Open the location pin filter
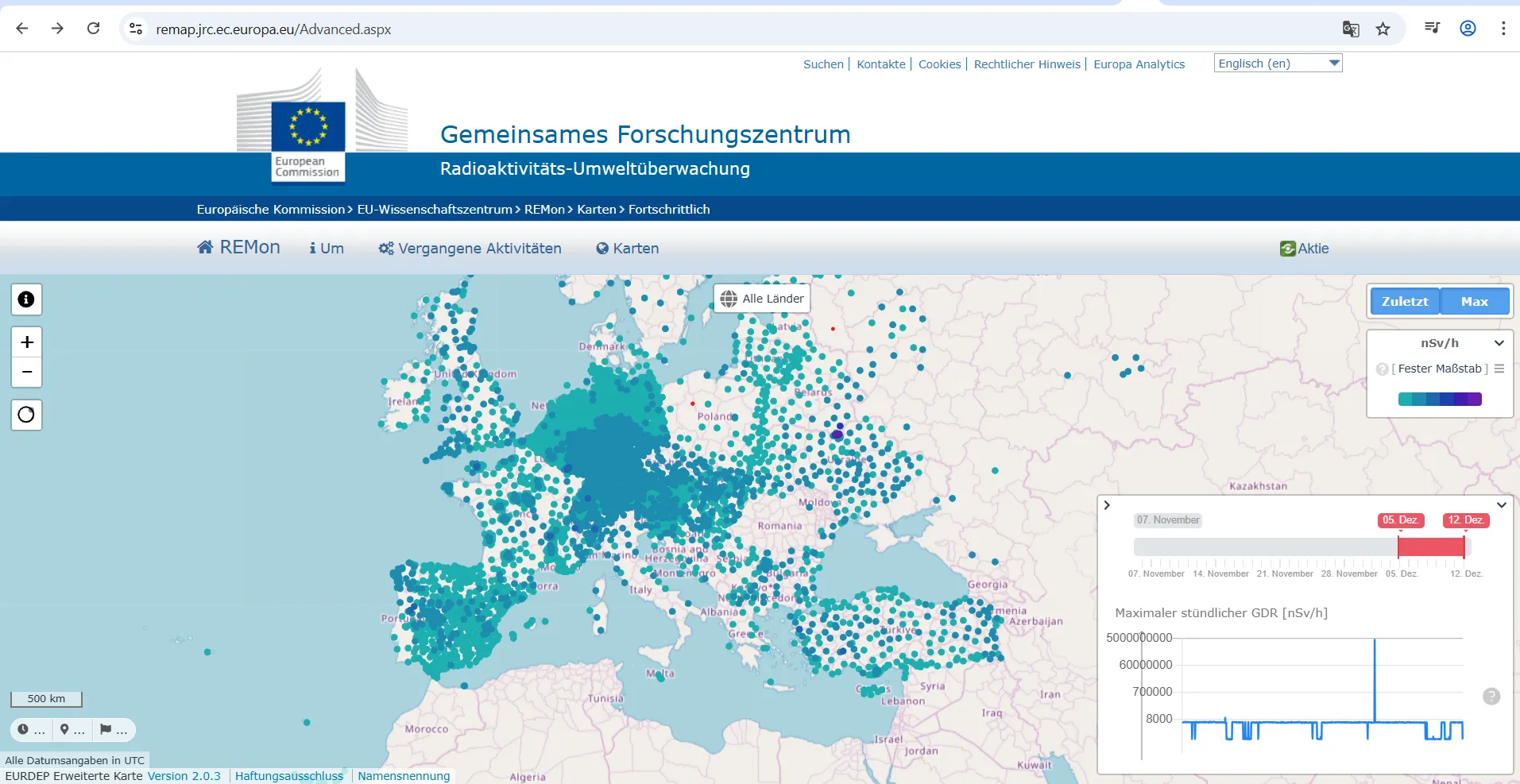The height and width of the screenshot is (784, 1520). click(x=72, y=729)
